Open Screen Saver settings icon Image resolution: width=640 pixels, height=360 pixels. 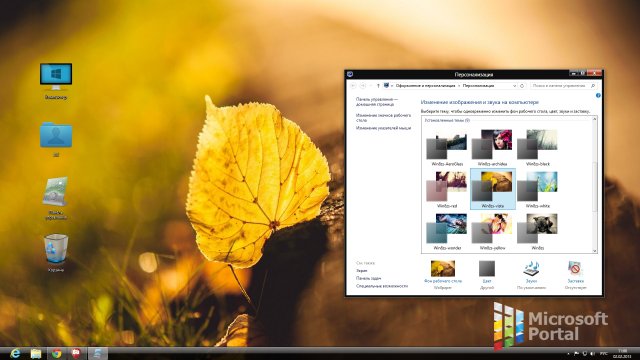[x=575, y=269]
